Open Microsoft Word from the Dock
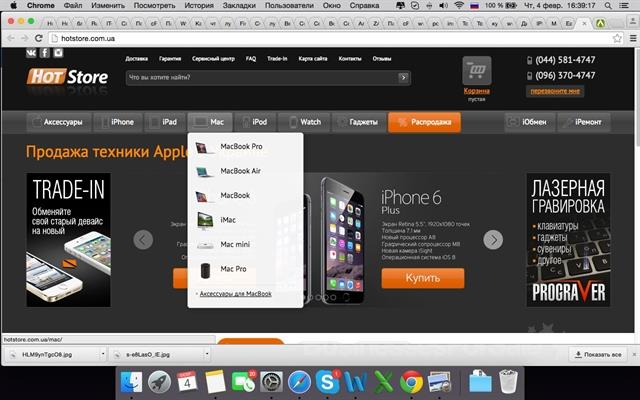The image size is (640, 400). tap(355, 382)
